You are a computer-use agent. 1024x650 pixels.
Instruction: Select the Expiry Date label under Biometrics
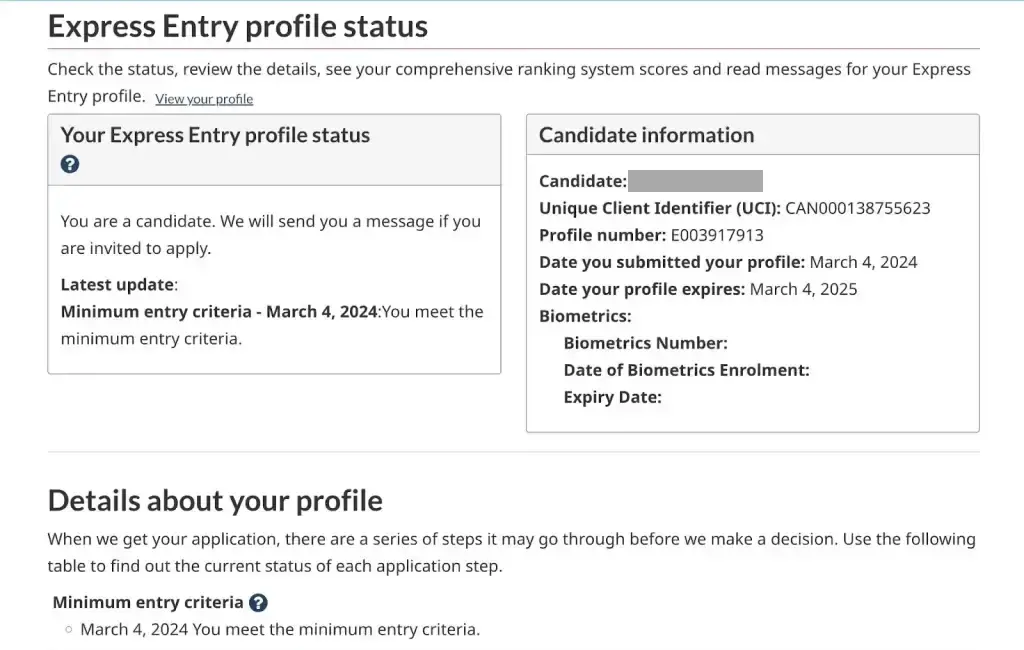point(613,396)
